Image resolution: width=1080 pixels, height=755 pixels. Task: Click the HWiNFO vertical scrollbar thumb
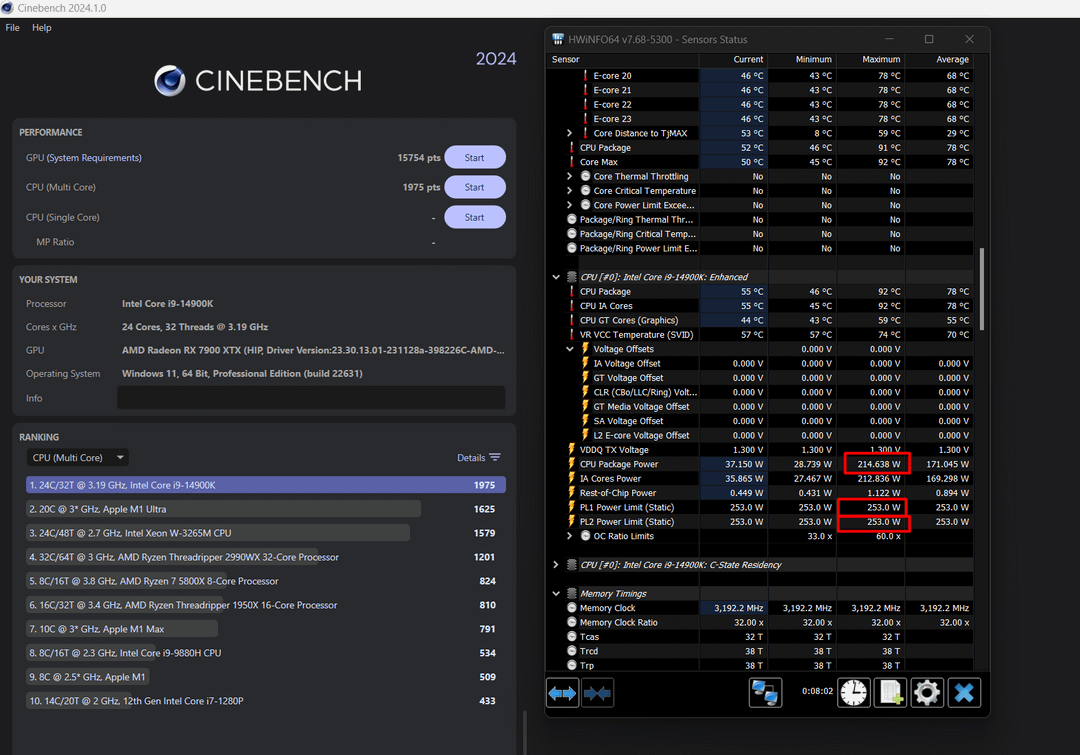pyautogui.click(x=982, y=289)
